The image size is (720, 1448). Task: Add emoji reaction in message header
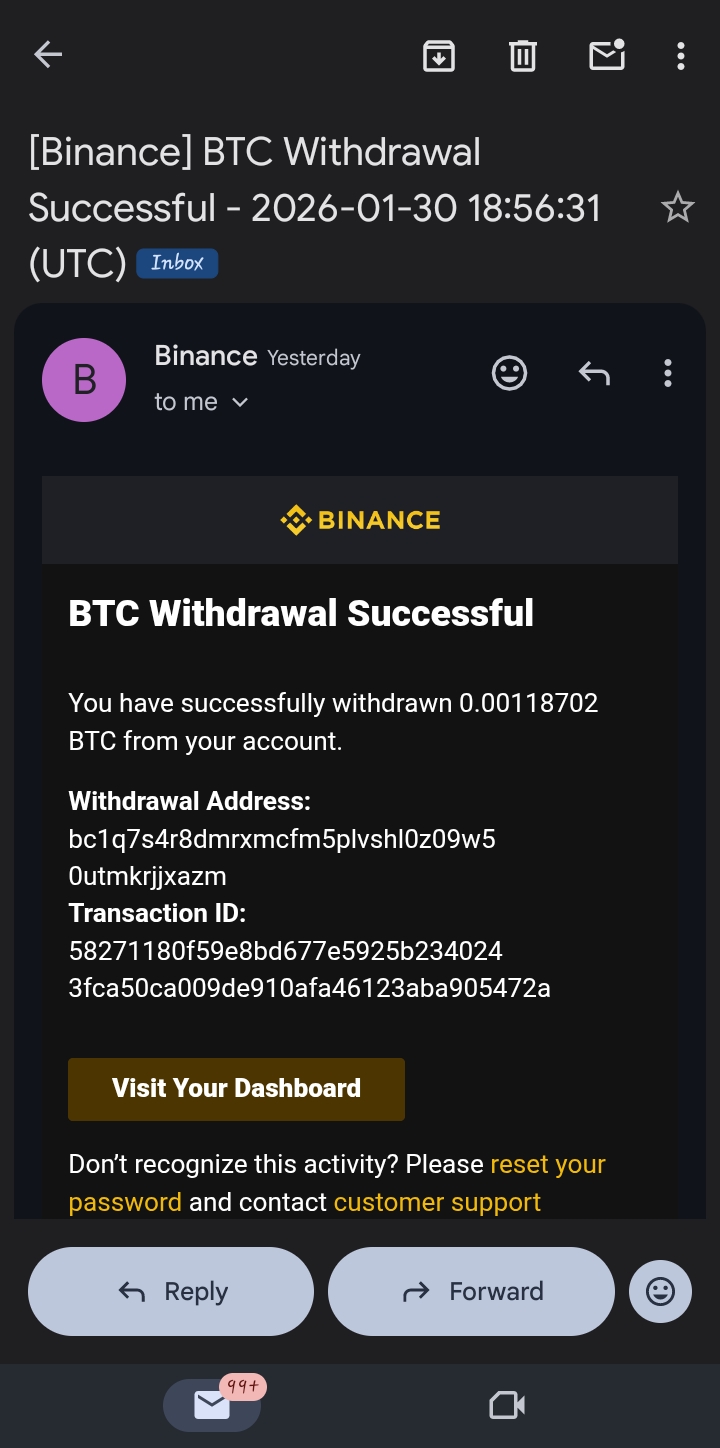509,374
